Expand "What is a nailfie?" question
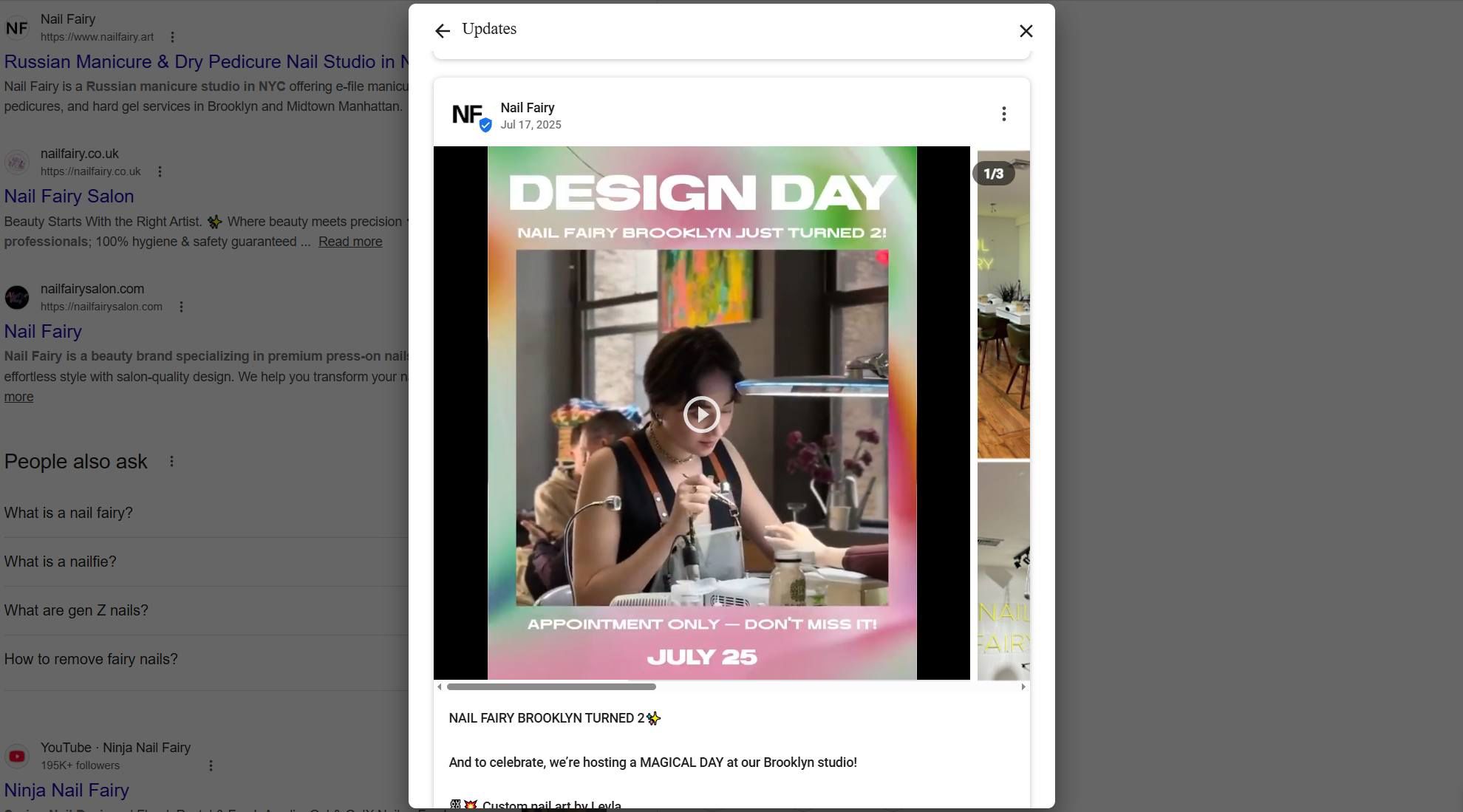This screenshot has height=812, width=1463. click(x=61, y=562)
